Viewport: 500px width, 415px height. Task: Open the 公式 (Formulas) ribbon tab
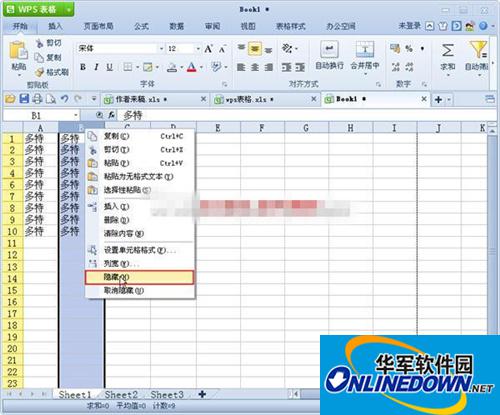[x=141, y=26]
